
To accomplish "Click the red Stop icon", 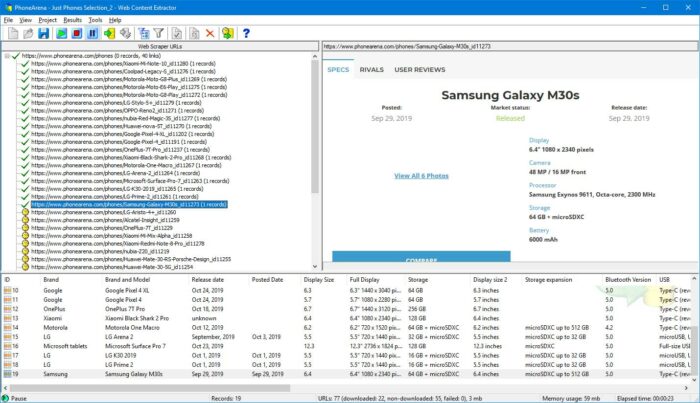I will click(x=76, y=33).
